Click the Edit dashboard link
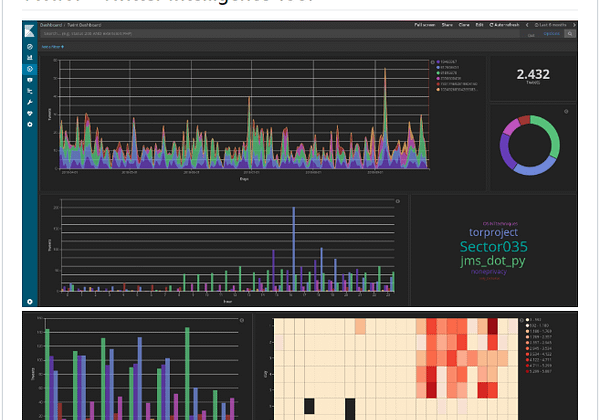Viewport: 600px width, 420px height. point(481,24)
